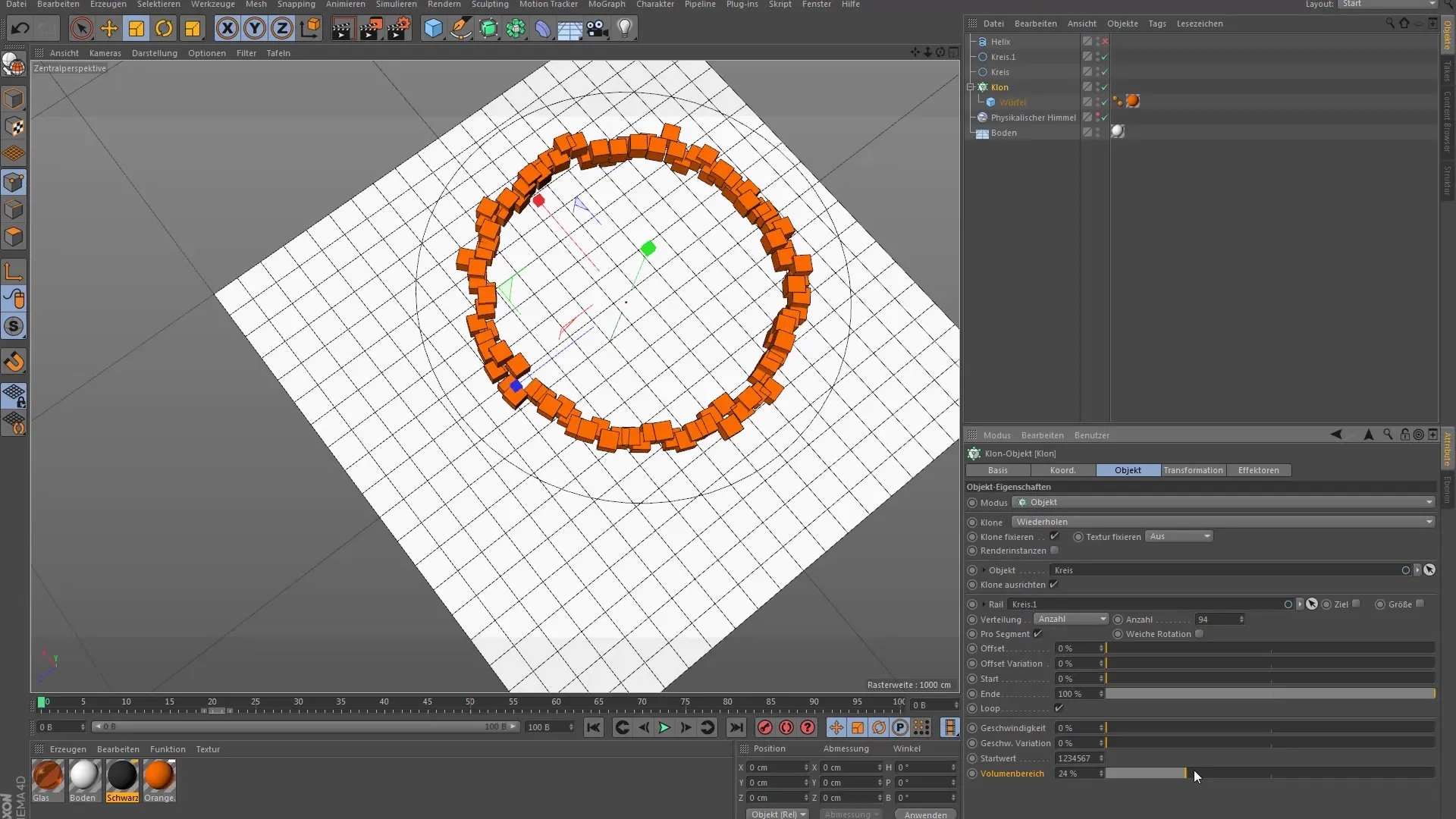Add a camera object
This screenshot has width=1456, height=819.
pyautogui.click(x=598, y=29)
